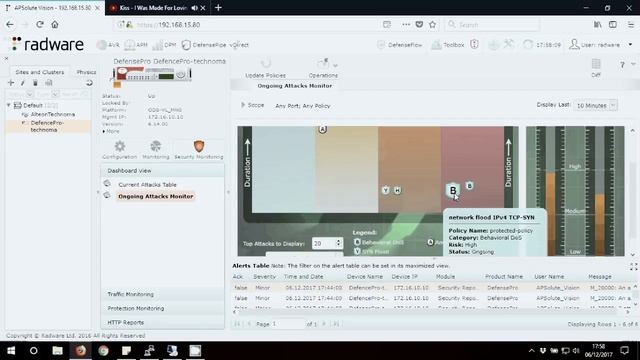Edit the selected device with pencil icon

click(23, 83)
